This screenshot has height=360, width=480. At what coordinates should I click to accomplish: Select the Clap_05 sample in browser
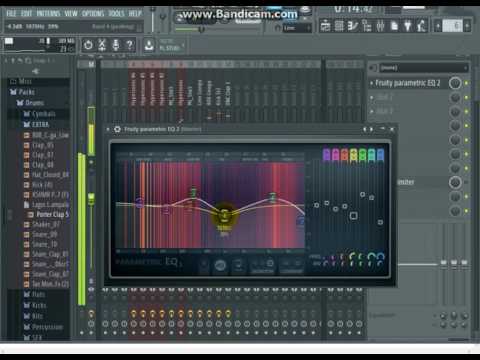coord(39,145)
